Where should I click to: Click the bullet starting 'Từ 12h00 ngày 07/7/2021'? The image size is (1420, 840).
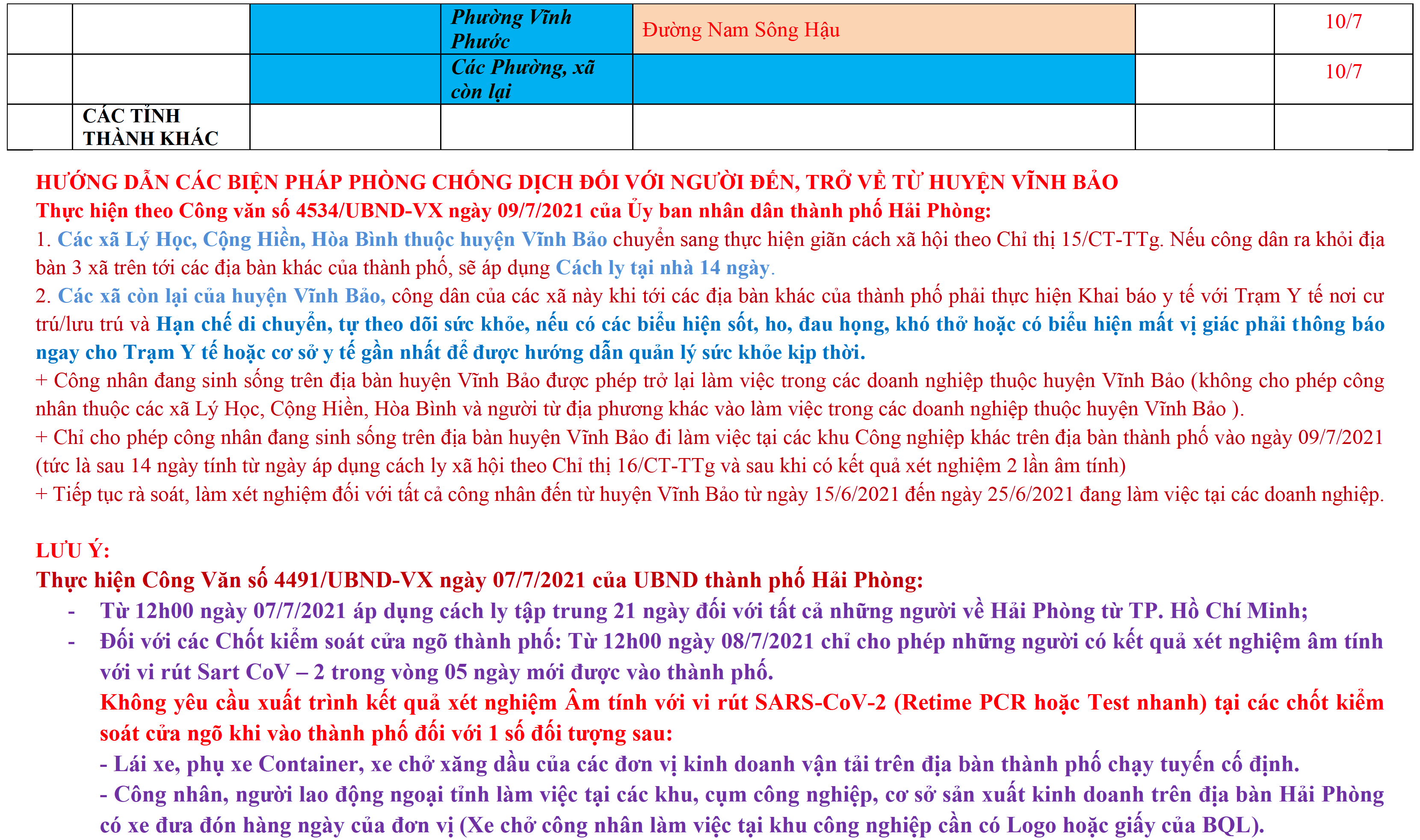point(703,611)
